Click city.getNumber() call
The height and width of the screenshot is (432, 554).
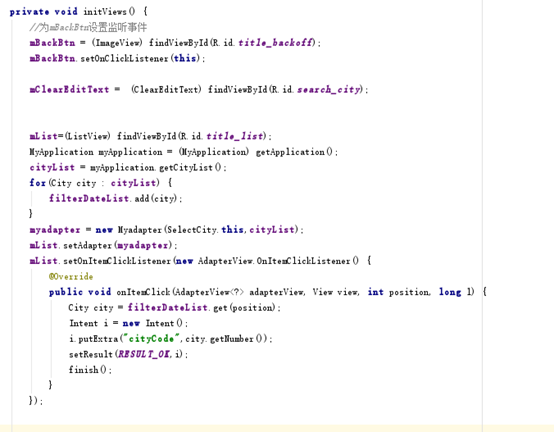tap(226, 338)
